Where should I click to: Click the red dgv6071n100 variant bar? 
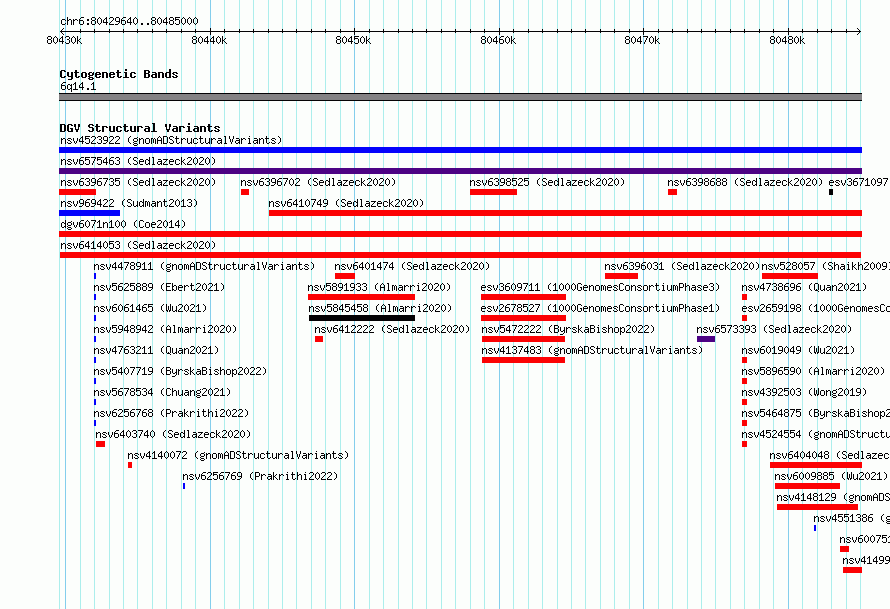coord(460,234)
